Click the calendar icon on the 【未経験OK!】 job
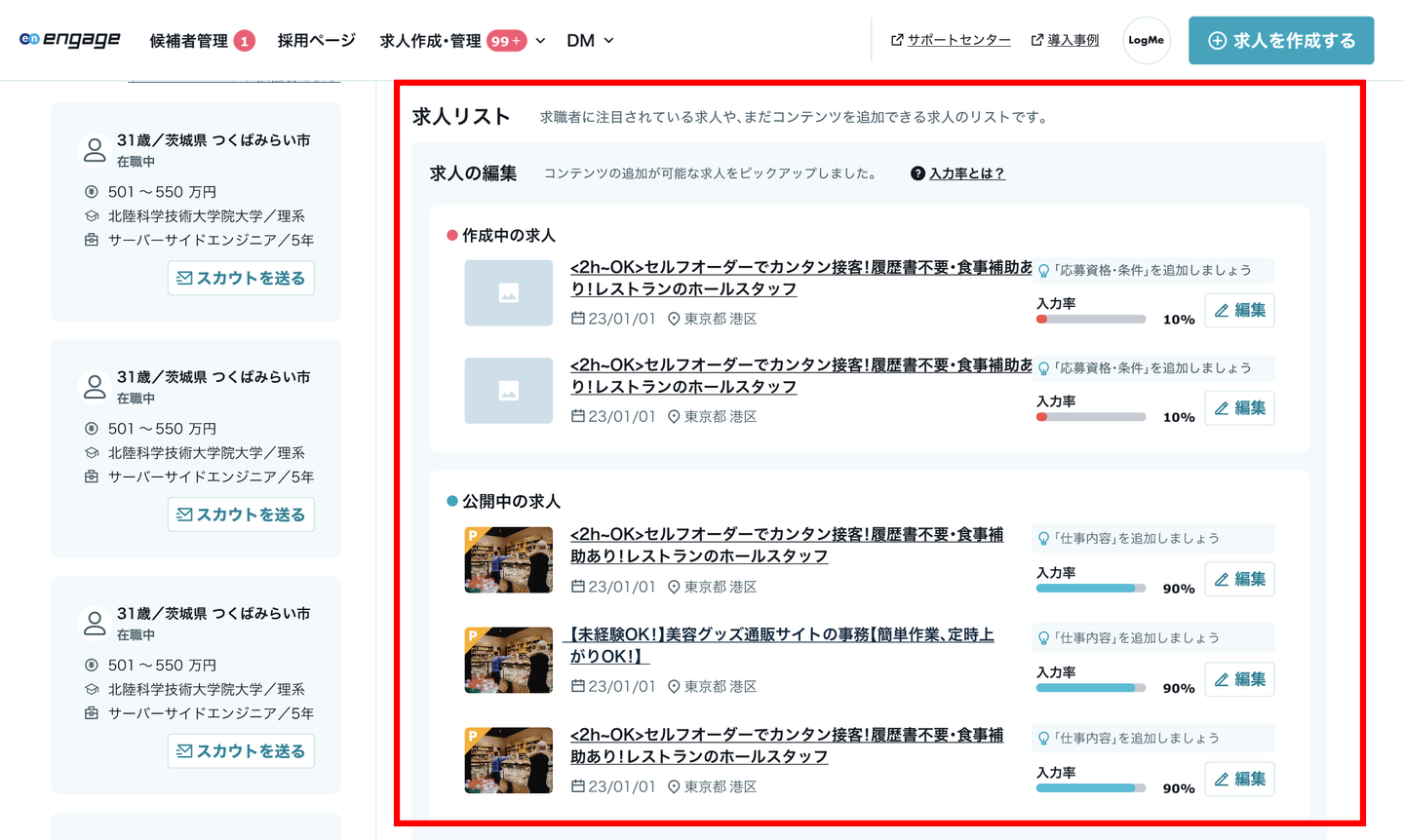The height and width of the screenshot is (840, 1404). tap(577, 686)
